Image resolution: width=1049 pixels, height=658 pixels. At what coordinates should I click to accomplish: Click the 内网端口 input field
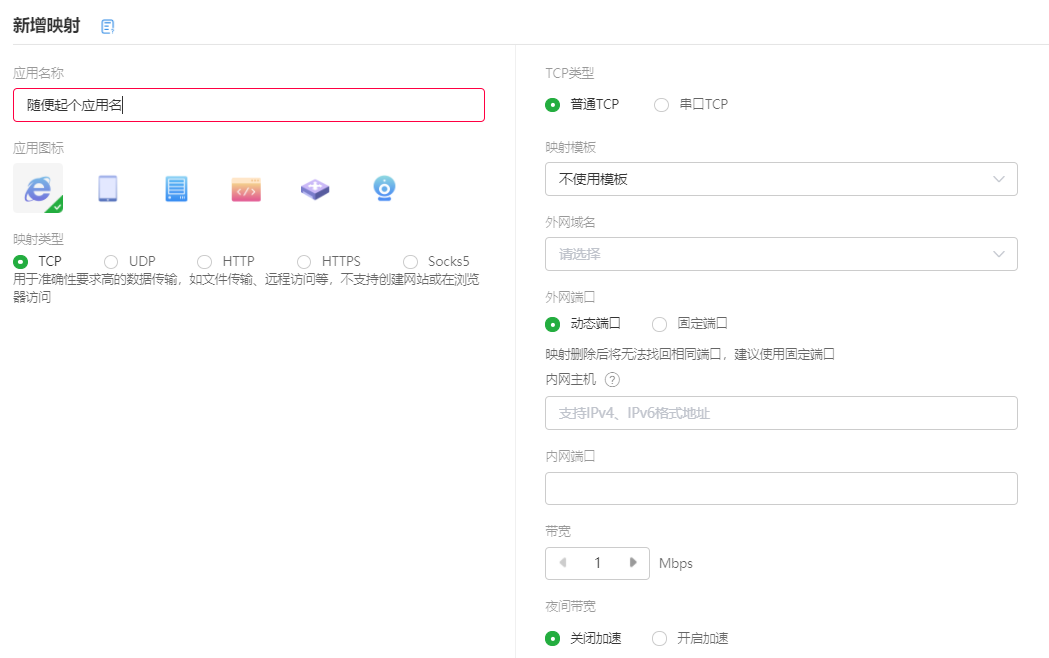click(781, 489)
